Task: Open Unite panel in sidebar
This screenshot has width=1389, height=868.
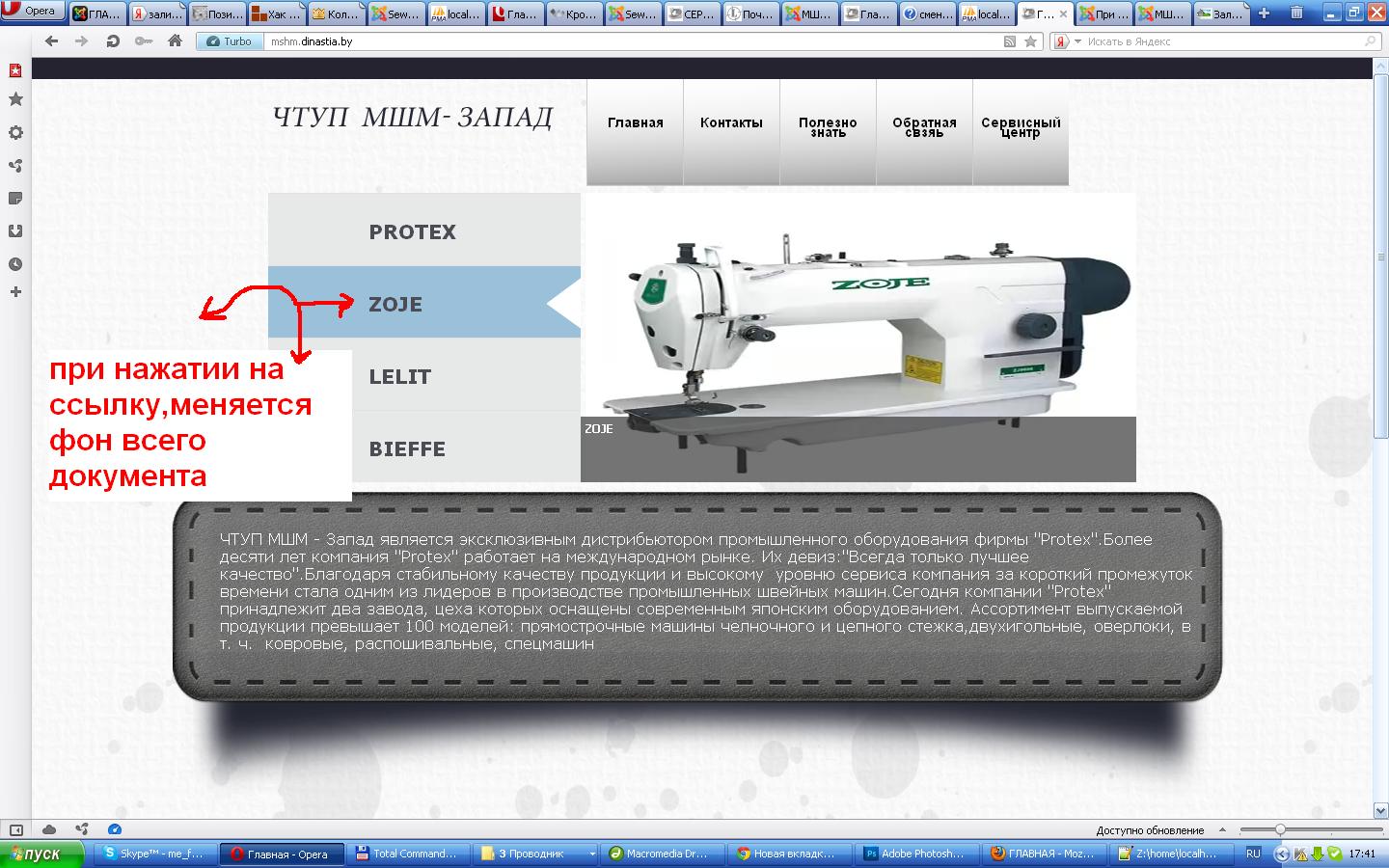Action: (x=15, y=166)
